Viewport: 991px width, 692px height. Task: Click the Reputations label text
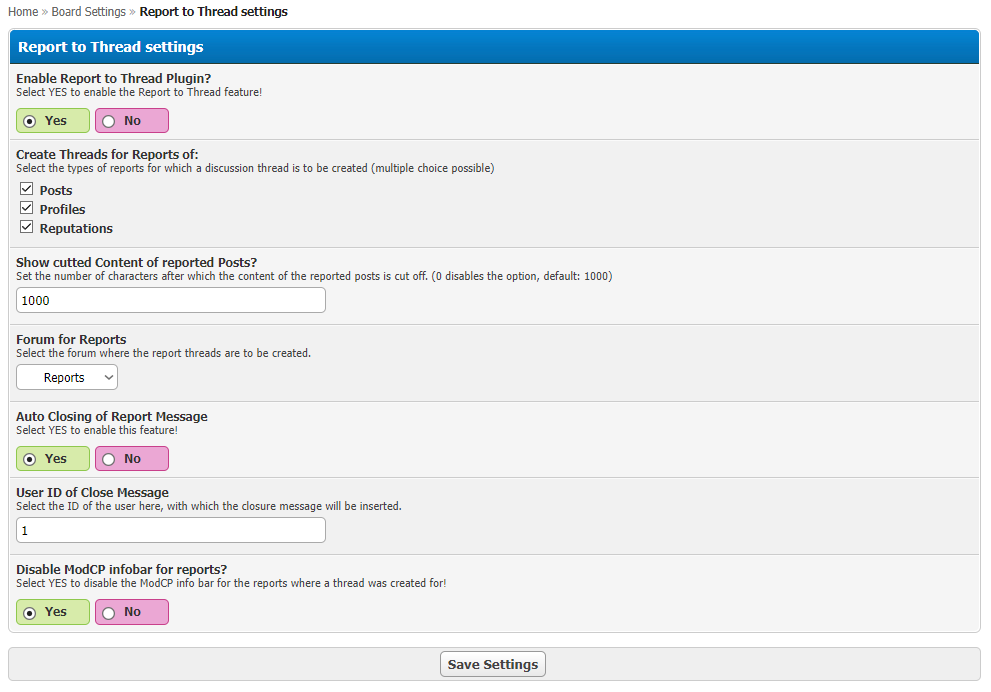pos(76,228)
